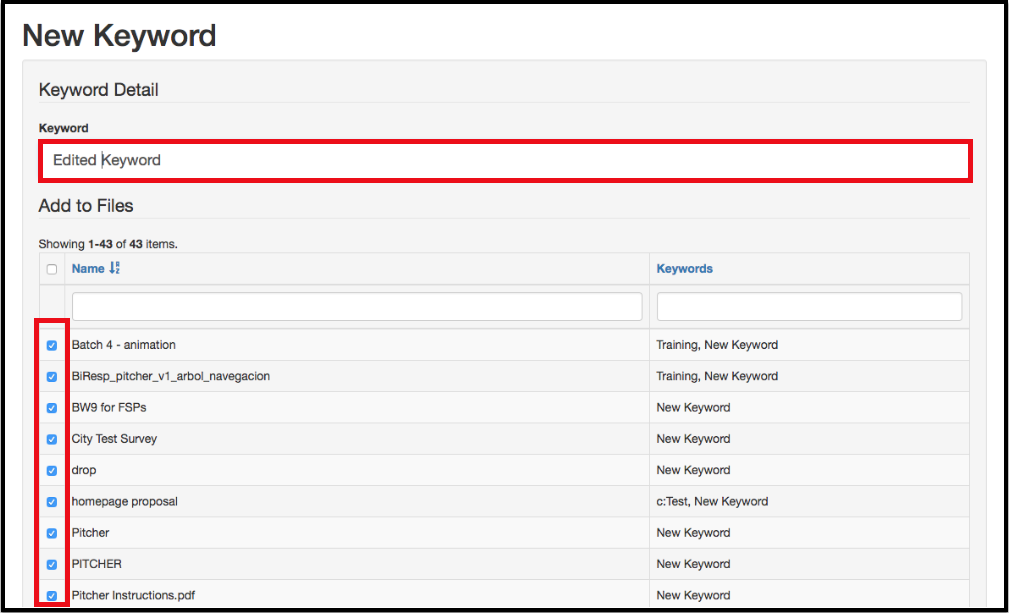The height and width of the screenshot is (613, 1009).
Task: Uncheck the homepage proposal row checkbox
Action: (x=52, y=502)
